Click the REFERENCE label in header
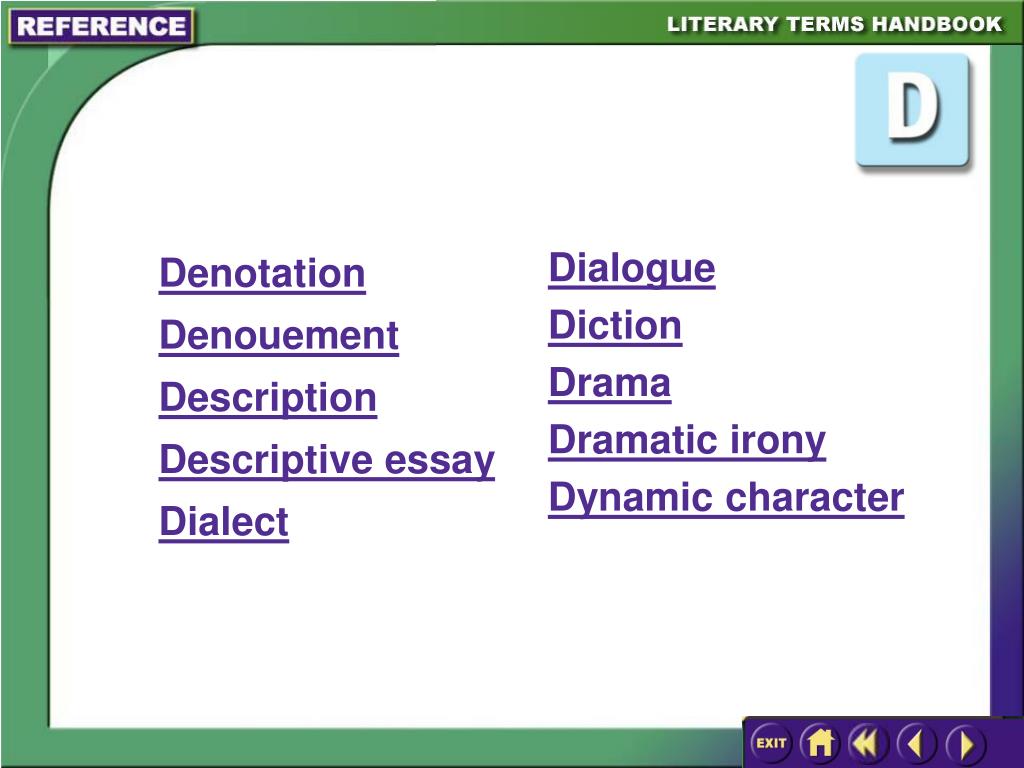1024x768 pixels. tap(101, 26)
